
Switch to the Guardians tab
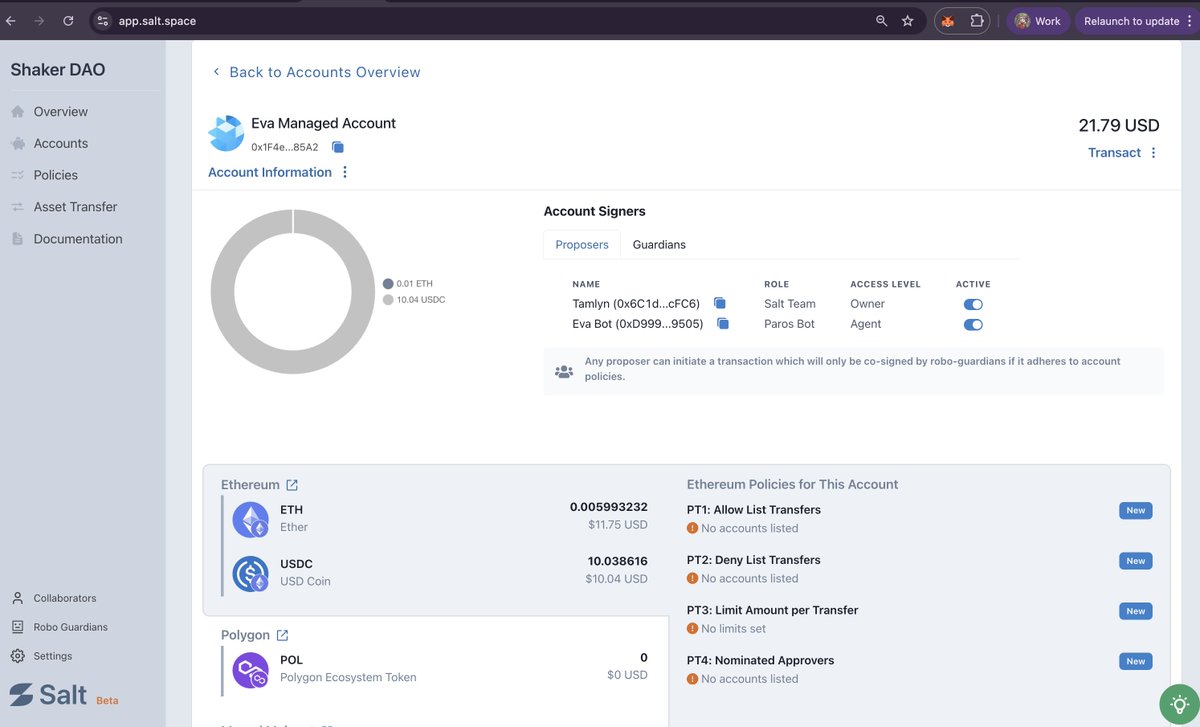[x=659, y=244]
